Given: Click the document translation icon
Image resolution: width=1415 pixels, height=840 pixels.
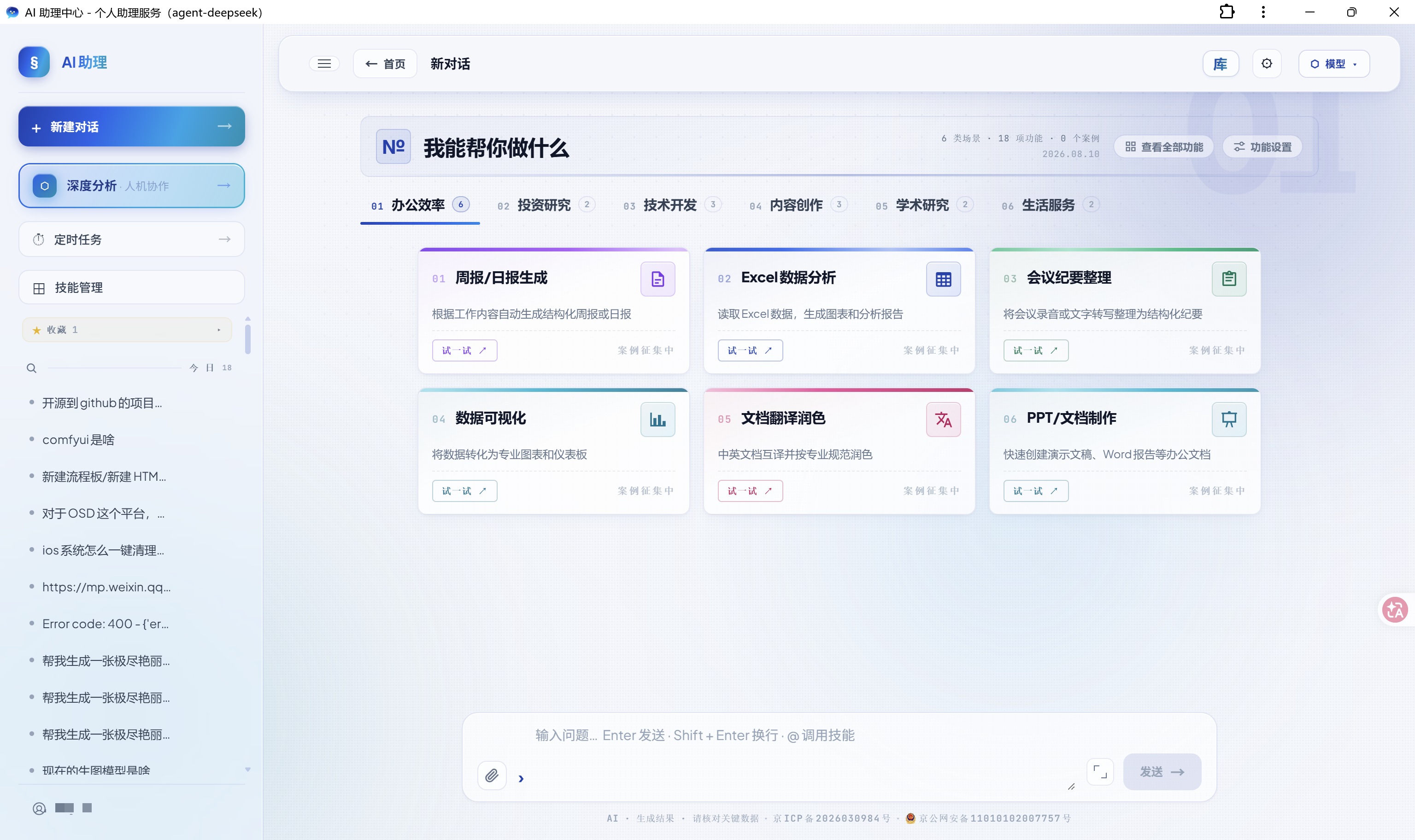Looking at the screenshot, I should tap(943, 420).
